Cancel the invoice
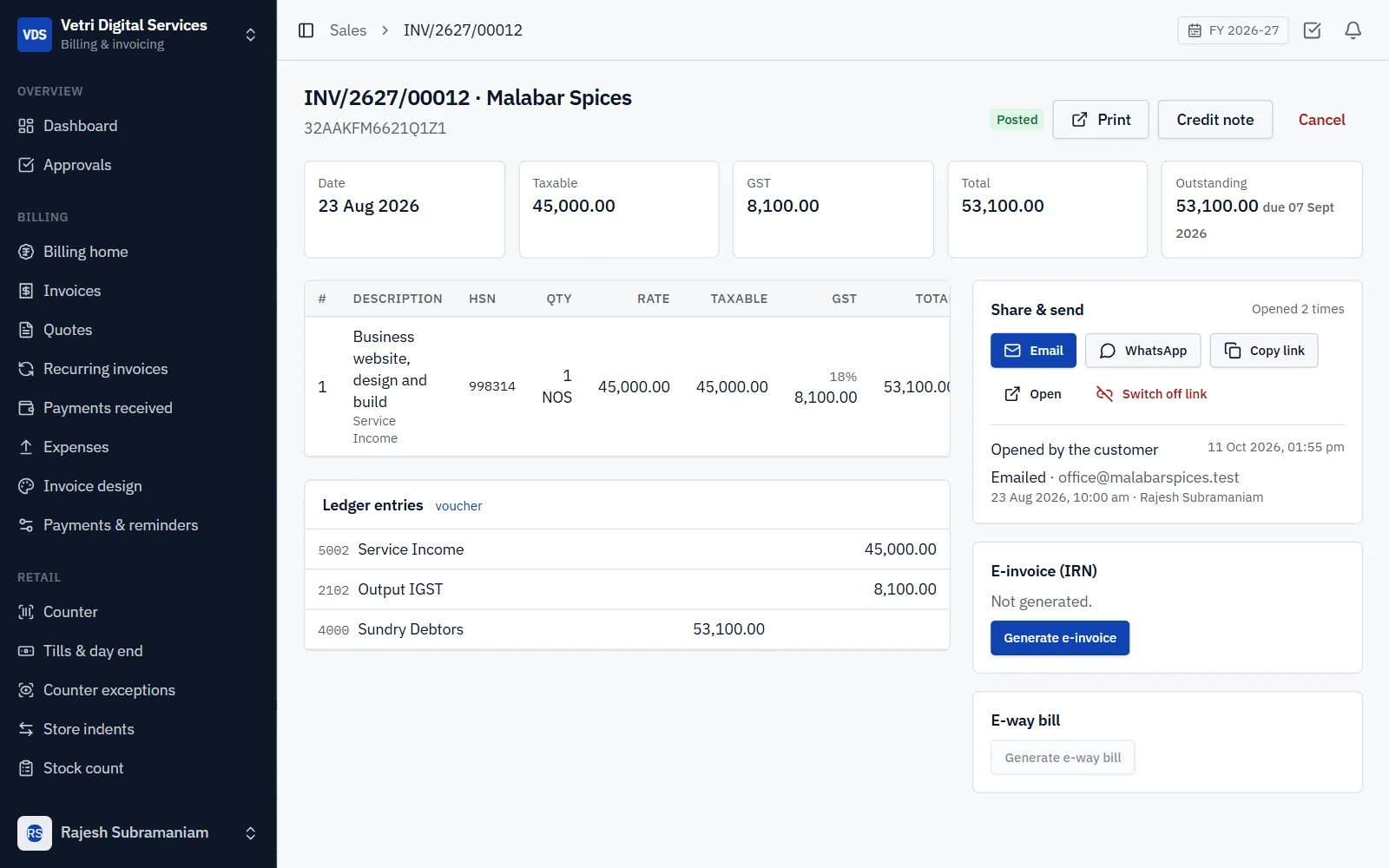Screen dimensions: 1389x868 pyautogui.click(x=1321, y=120)
